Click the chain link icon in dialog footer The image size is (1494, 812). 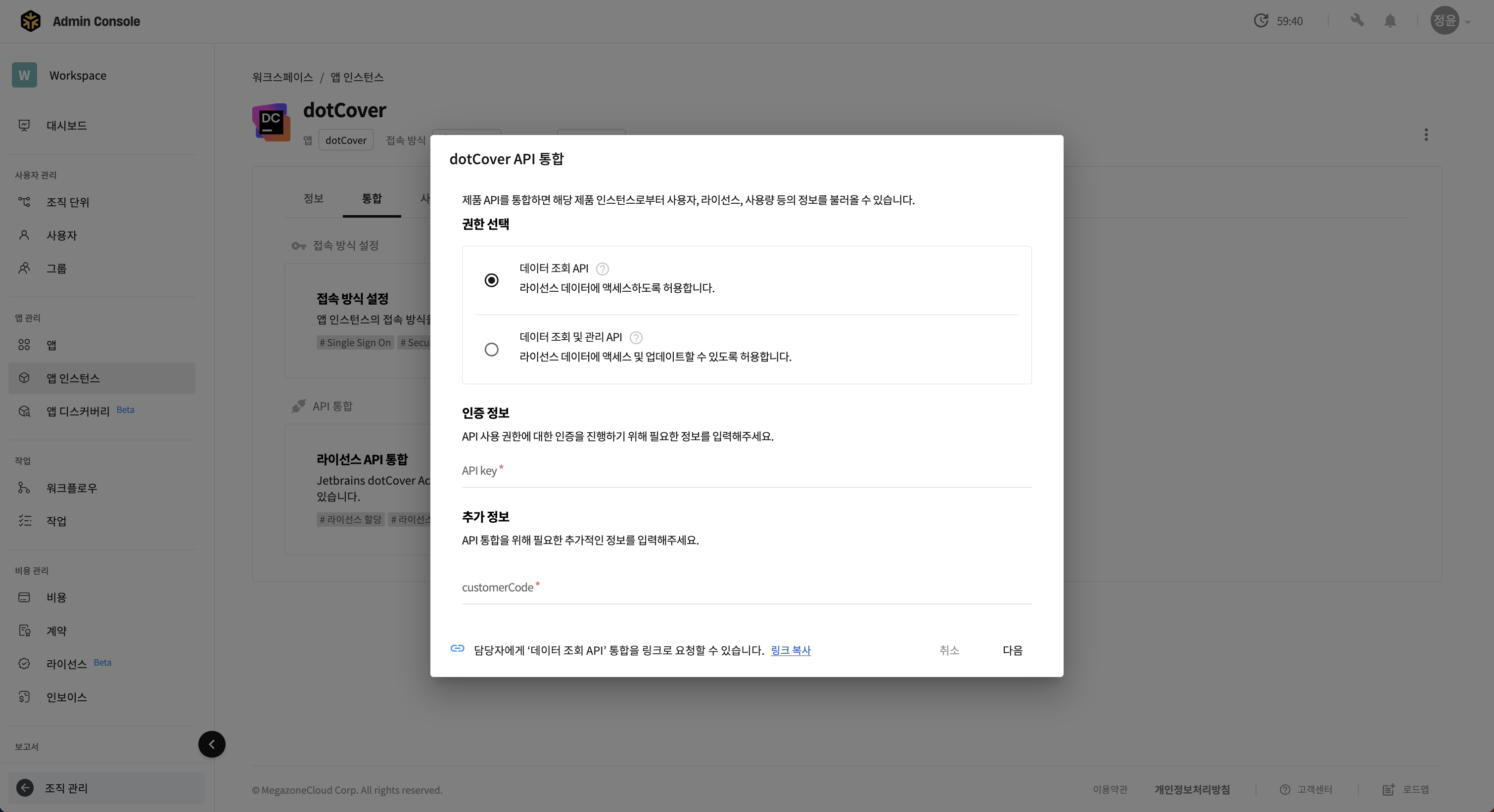[457, 648]
